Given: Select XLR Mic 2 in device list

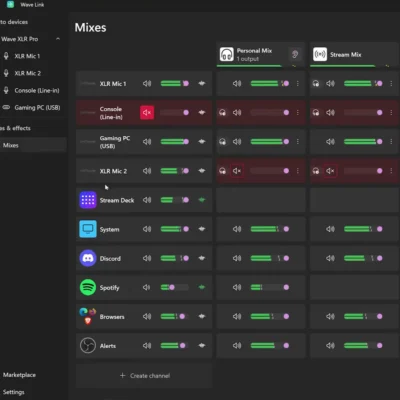Looking at the screenshot, I should point(28,73).
